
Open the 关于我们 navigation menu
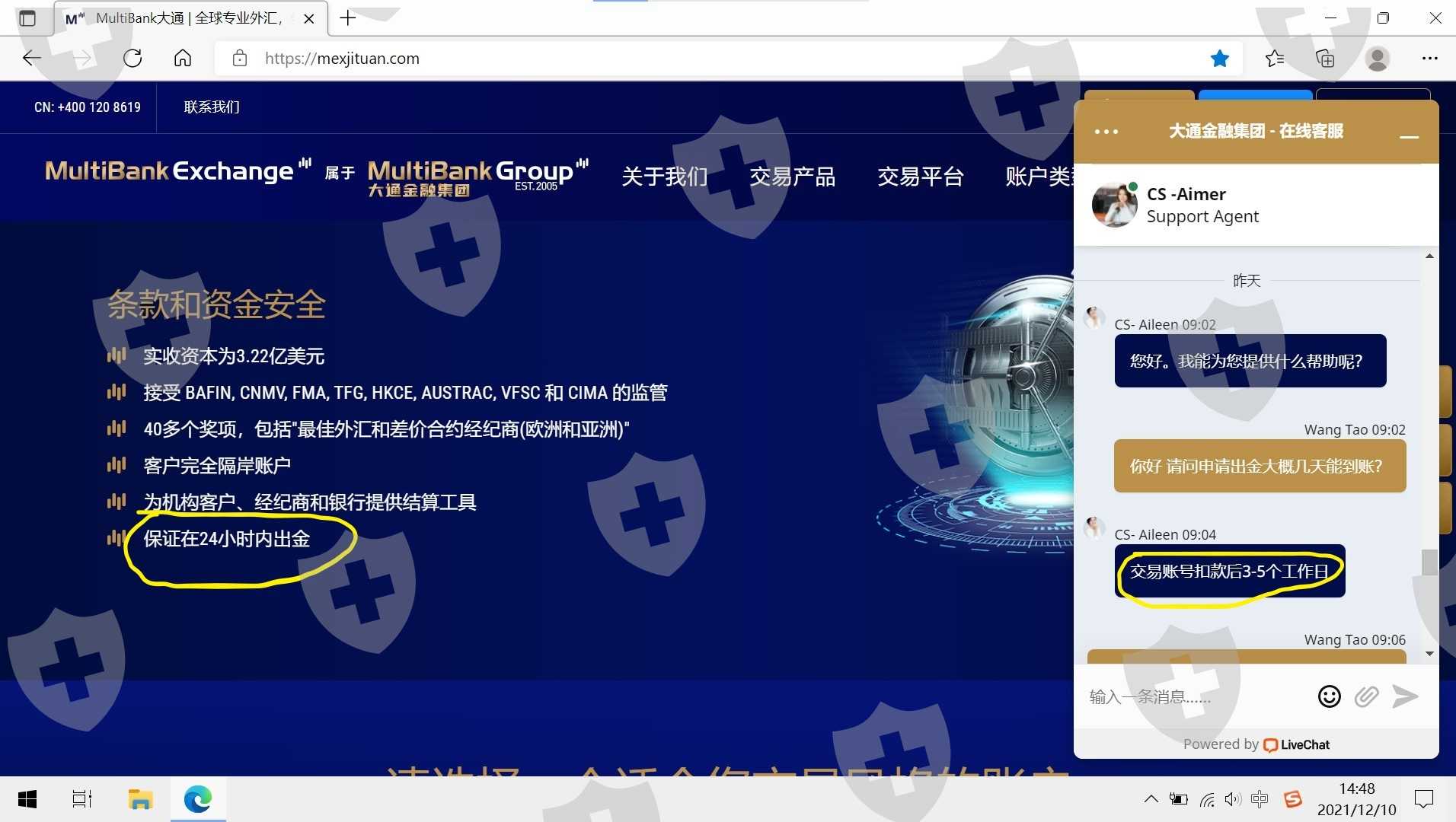664,177
